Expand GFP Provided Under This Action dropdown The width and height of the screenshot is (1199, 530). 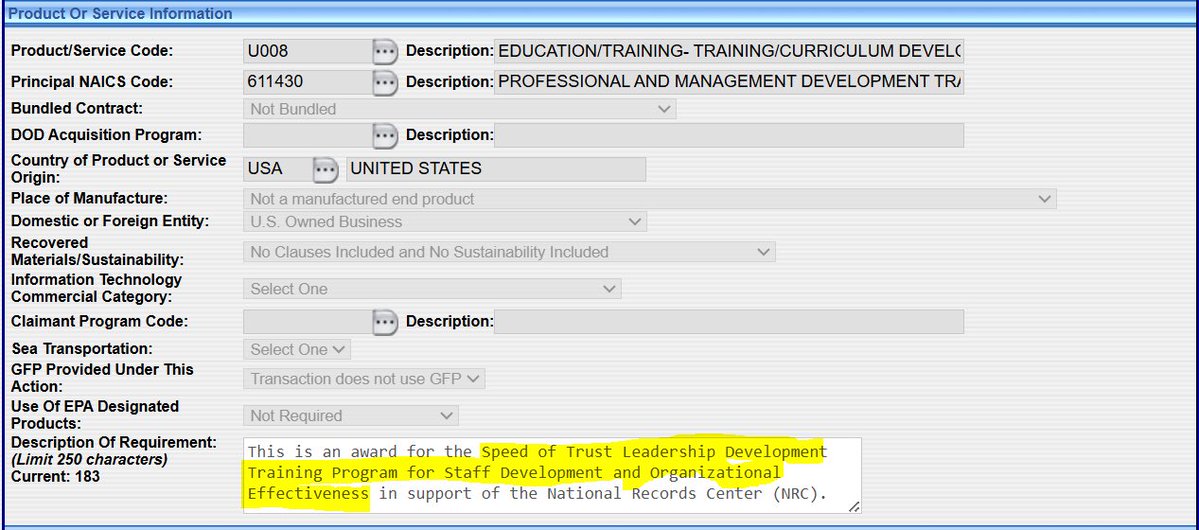364,379
